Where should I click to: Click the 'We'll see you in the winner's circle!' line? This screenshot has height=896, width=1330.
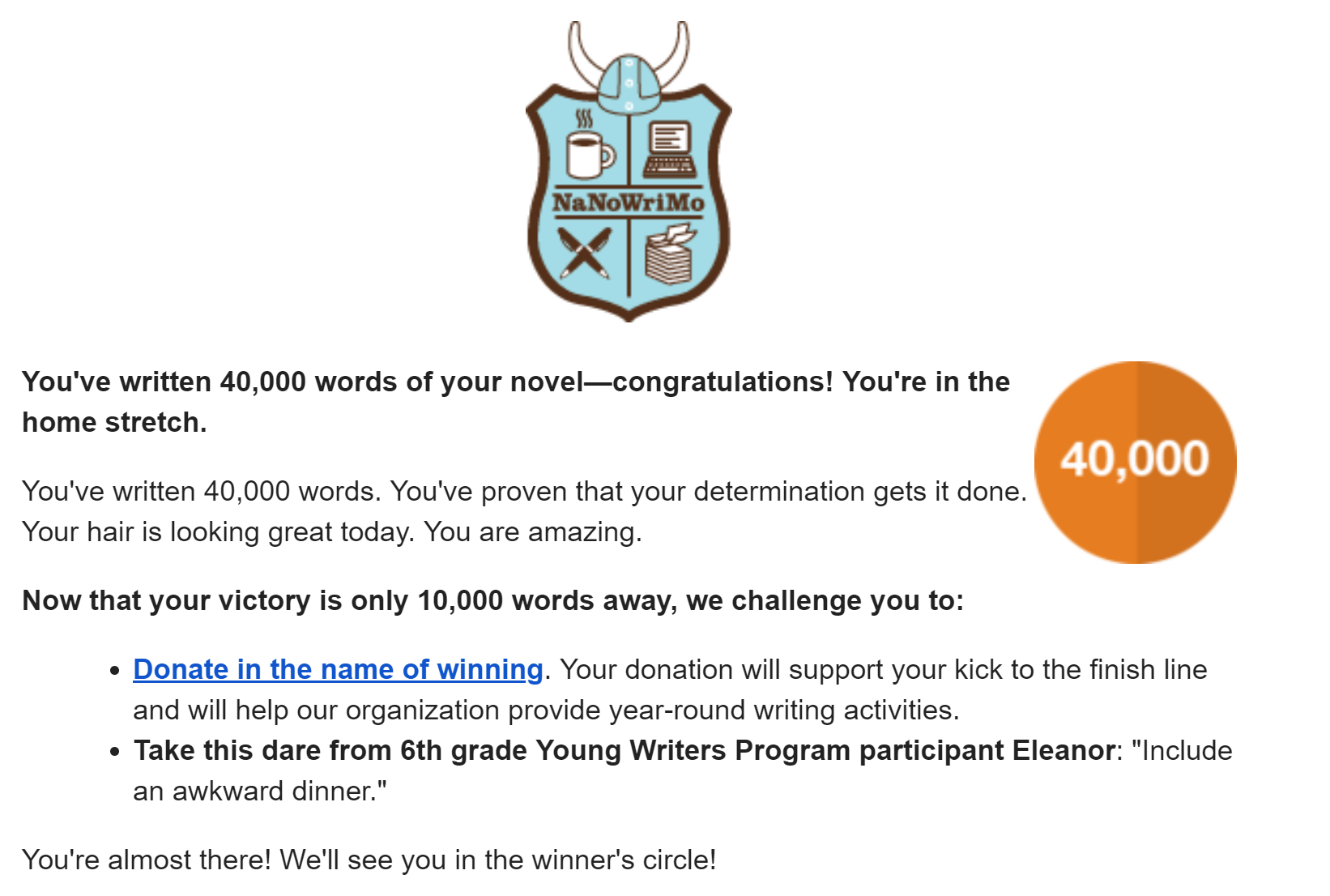coord(497,860)
